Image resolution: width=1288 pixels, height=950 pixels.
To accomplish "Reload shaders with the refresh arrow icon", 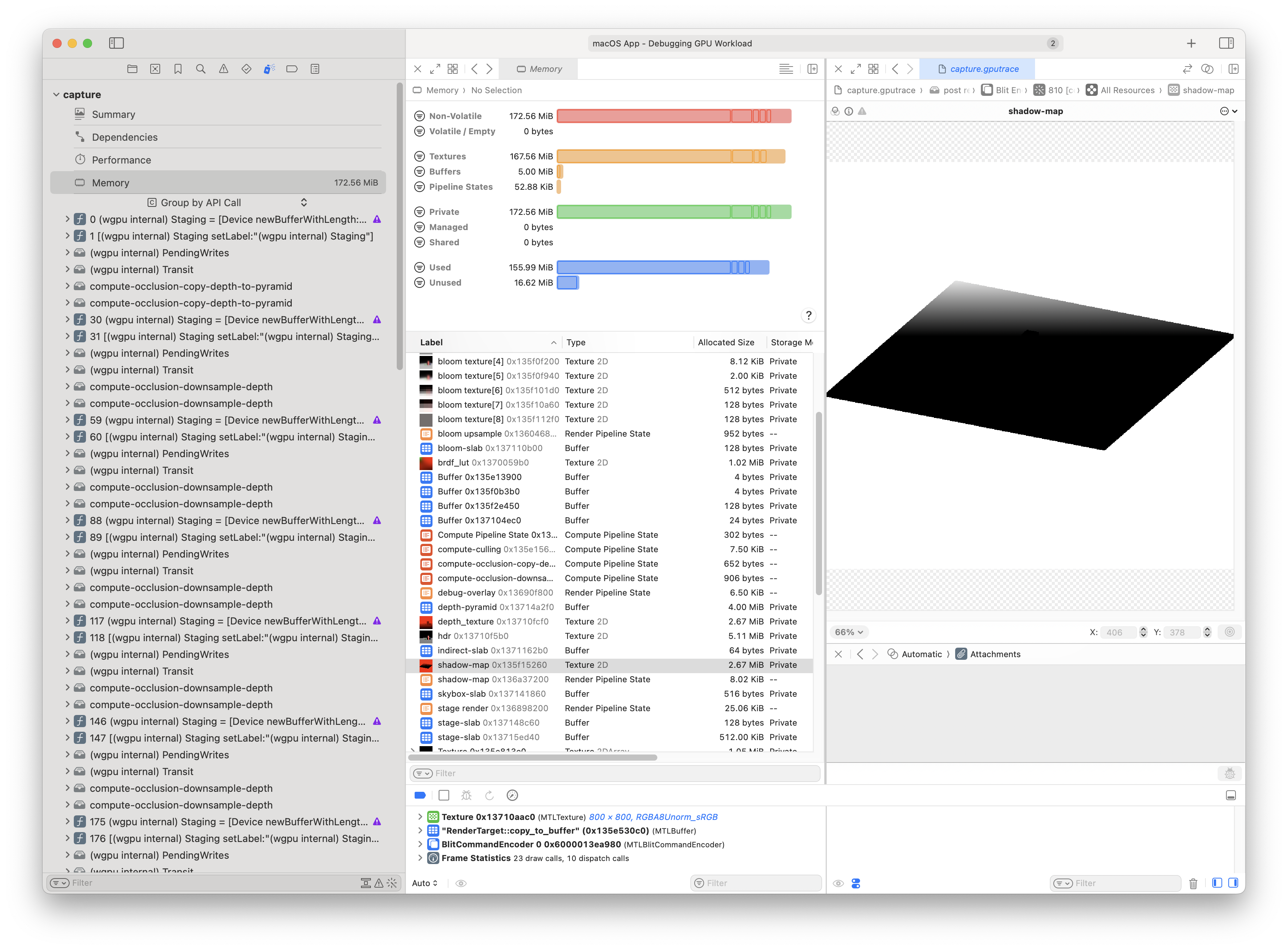I will [x=490, y=795].
